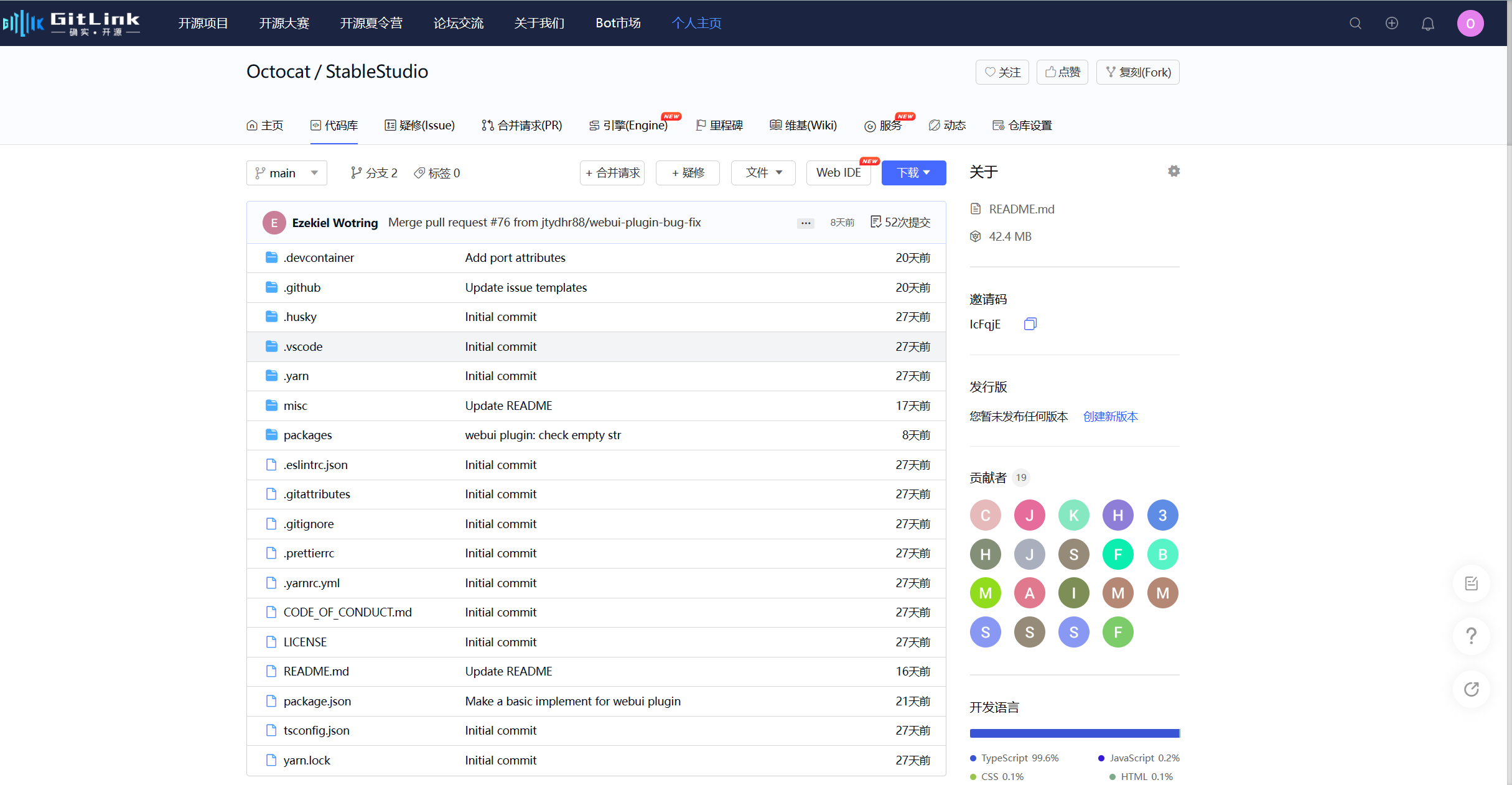
Task: Open the .devcontainer folder icon
Action: point(271,258)
